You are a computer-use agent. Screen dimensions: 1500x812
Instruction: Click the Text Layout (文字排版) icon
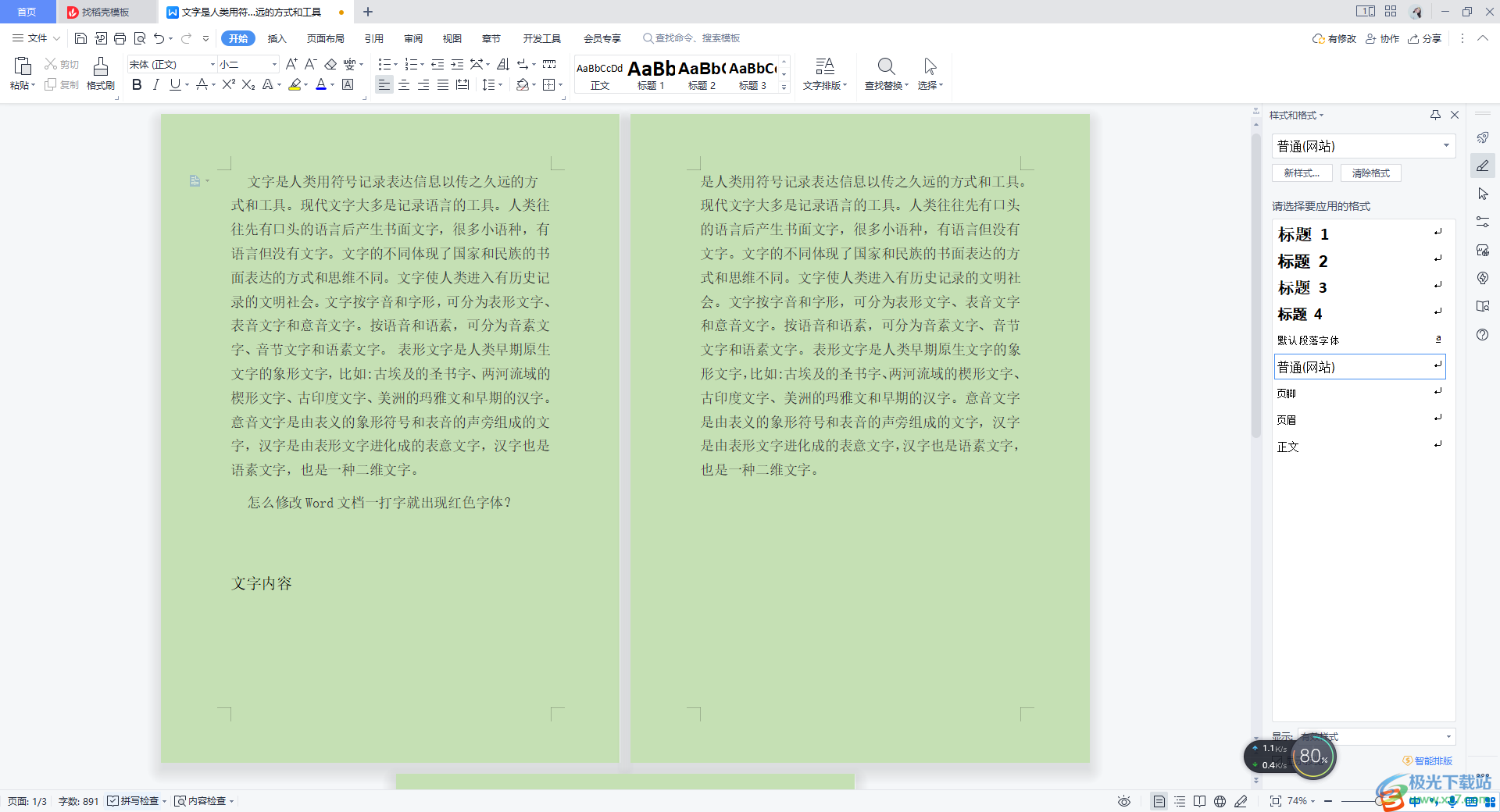coord(825,66)
